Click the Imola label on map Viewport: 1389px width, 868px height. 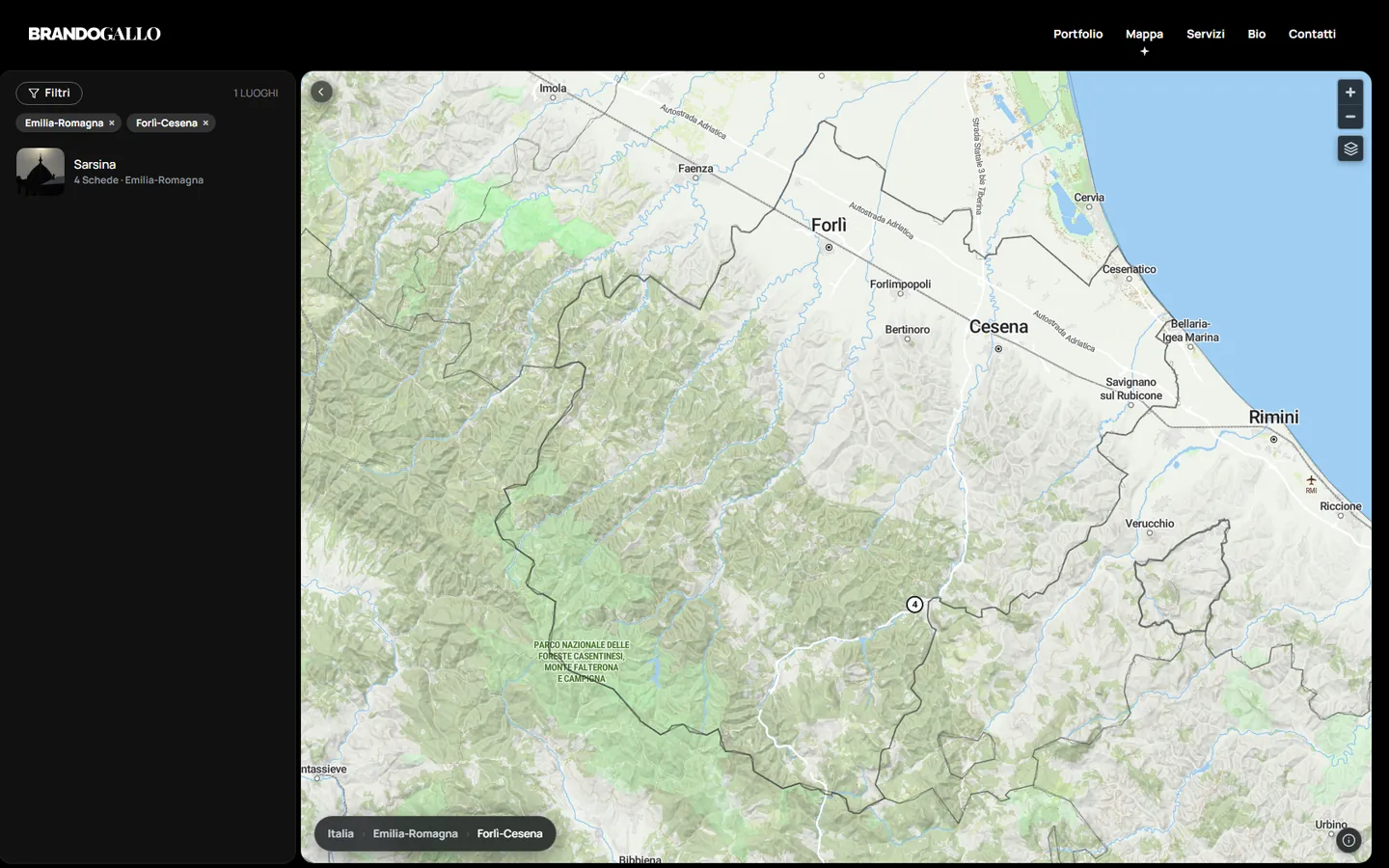coord(553,89)
